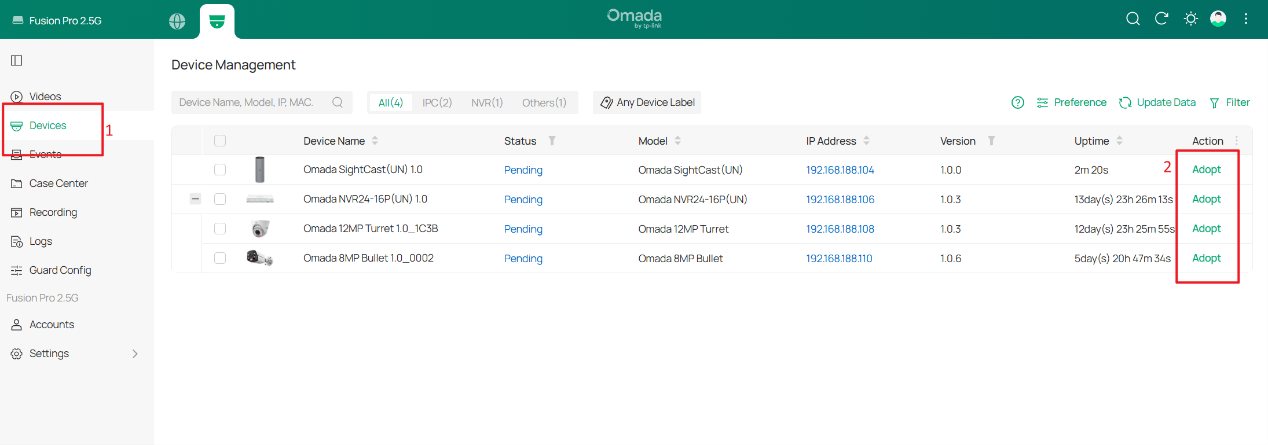Open global search magnifier in header
The width and height of the screenshot is (1268, 445).
(1133, 19)
